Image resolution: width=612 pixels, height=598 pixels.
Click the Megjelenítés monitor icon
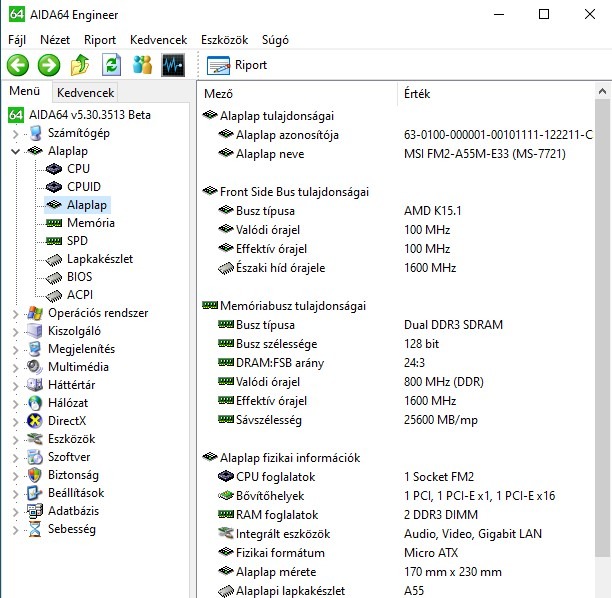tap(35, 349)
